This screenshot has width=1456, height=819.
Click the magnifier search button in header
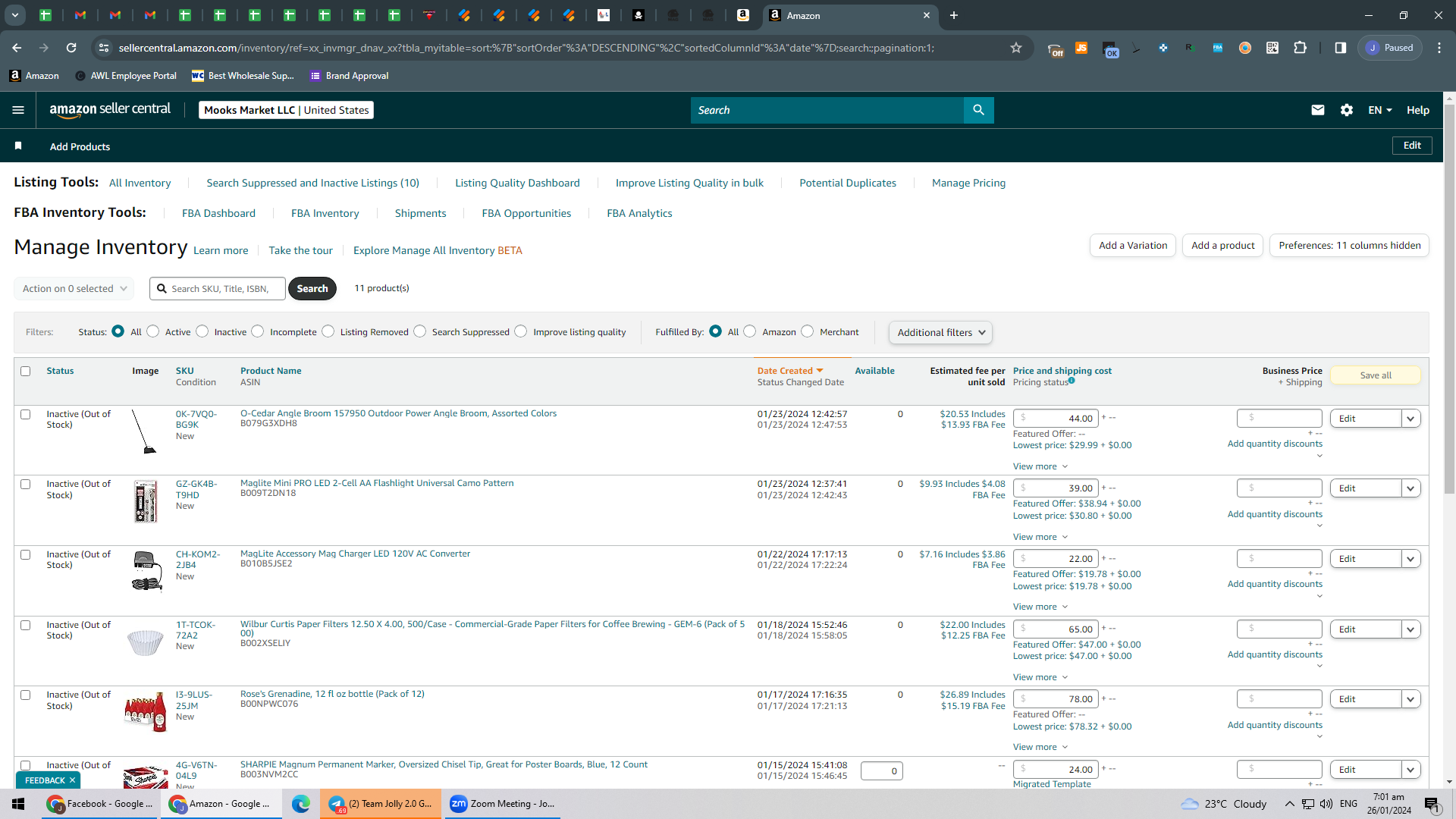978,110
